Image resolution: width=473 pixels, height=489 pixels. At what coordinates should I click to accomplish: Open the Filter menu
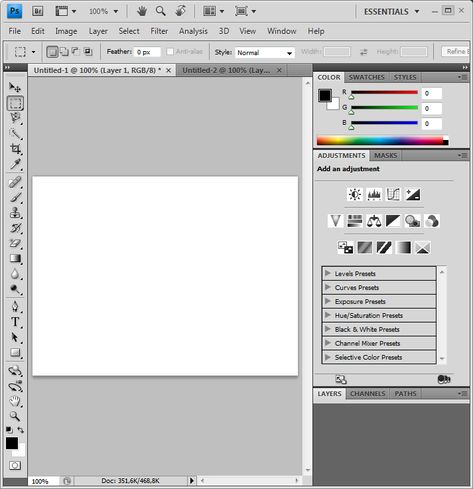click(x=159, y=31)
